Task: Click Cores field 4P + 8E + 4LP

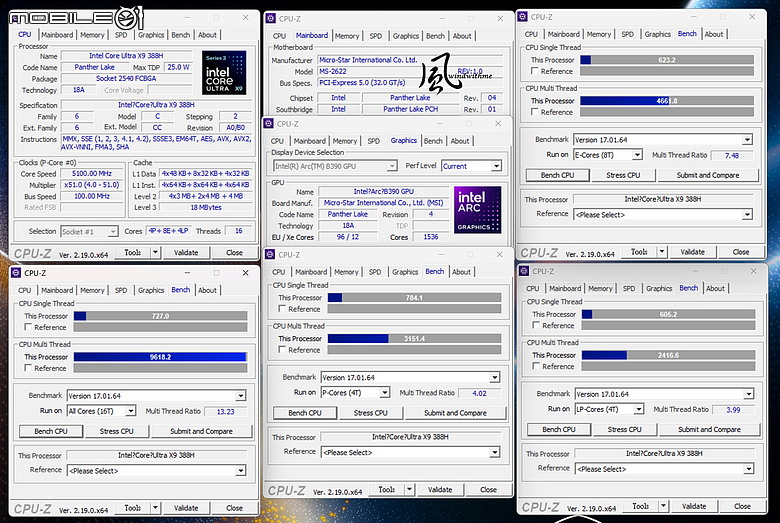Action: [x=170, y=231]
